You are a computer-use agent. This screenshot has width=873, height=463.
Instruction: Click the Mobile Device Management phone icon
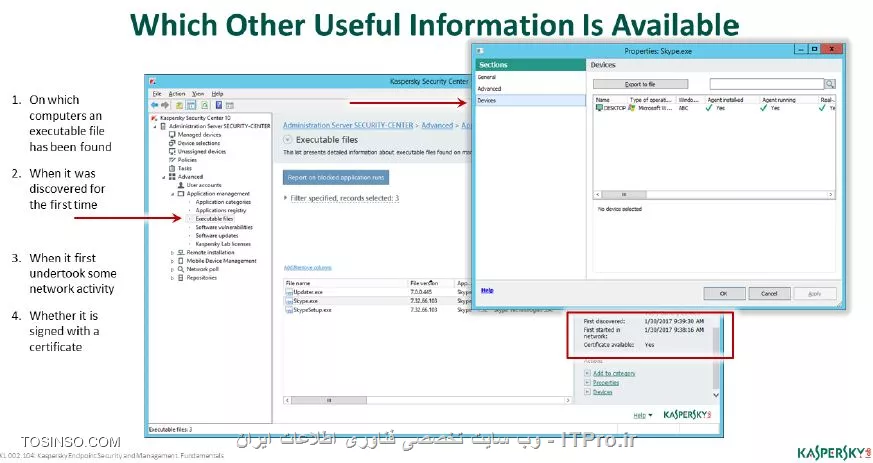[181, 260]
